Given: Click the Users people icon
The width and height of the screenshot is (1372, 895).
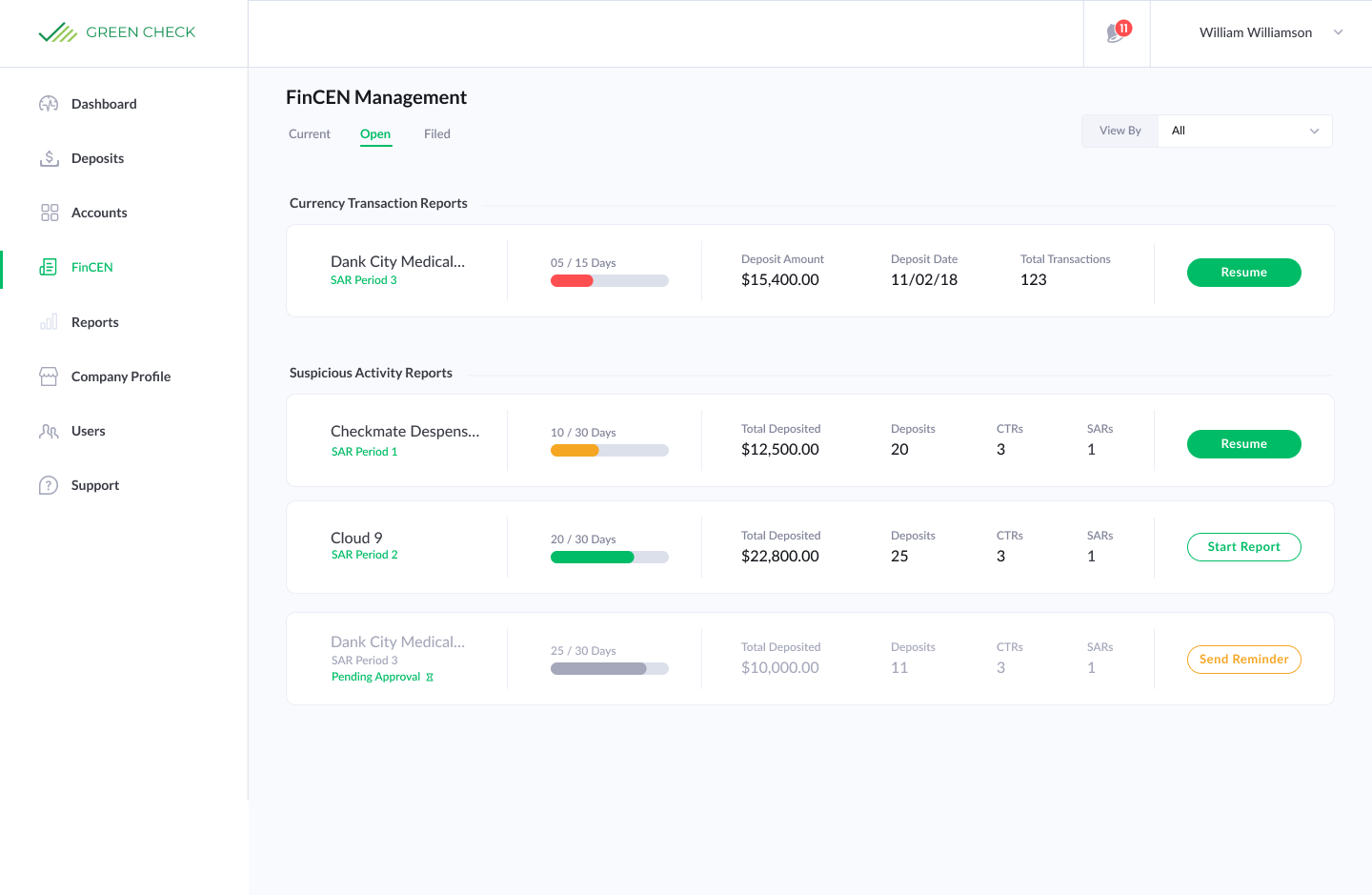Looking at the screenshot, I should click(x=49, y=431).
